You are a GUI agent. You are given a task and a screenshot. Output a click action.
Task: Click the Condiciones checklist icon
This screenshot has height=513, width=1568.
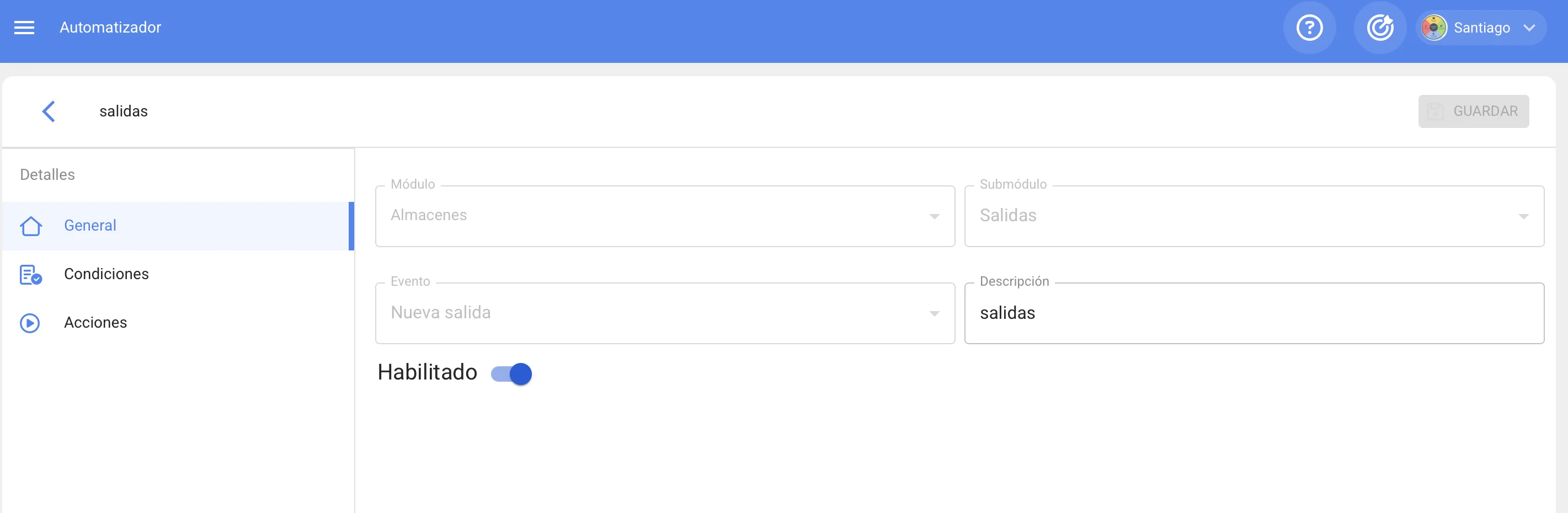(x=30, y=275)
